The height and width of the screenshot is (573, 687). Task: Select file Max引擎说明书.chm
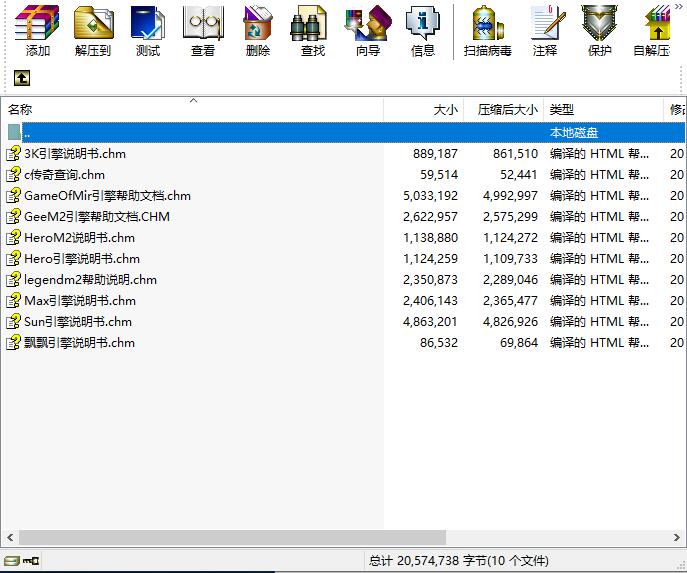tap(343, 301)
